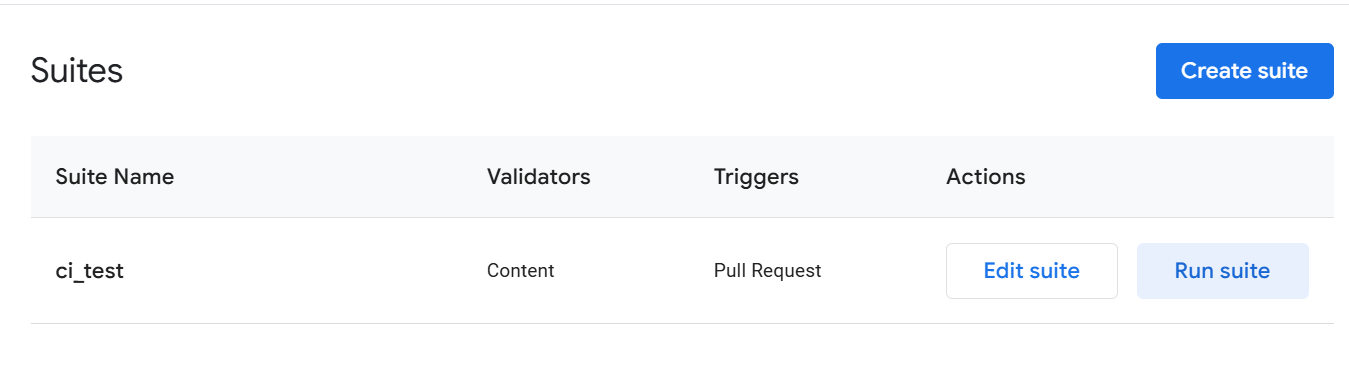Run the ci_test suite
The image size is (1349, 391).
(x=1222, y=271)
